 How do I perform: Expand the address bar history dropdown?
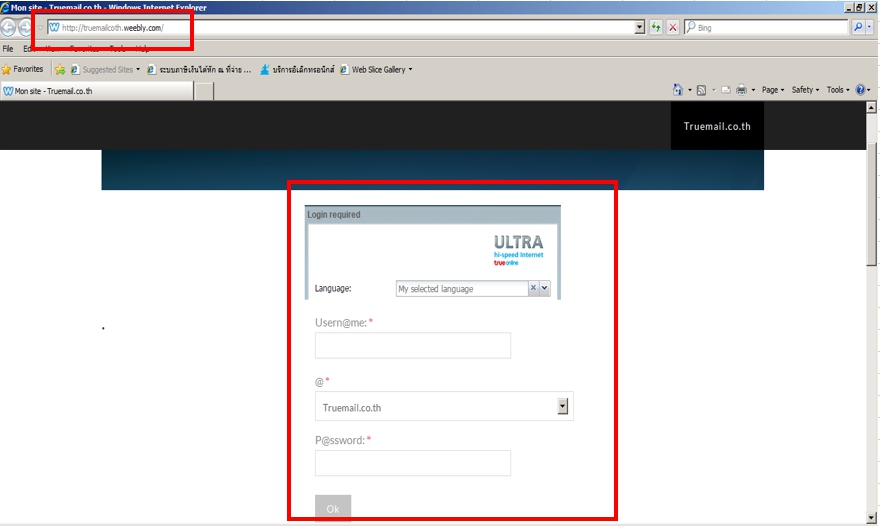tap(639, 27)
